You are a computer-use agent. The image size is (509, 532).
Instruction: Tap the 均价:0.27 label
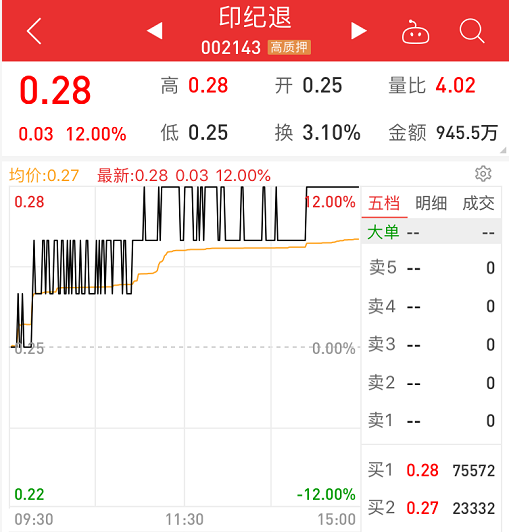point(44,176)
